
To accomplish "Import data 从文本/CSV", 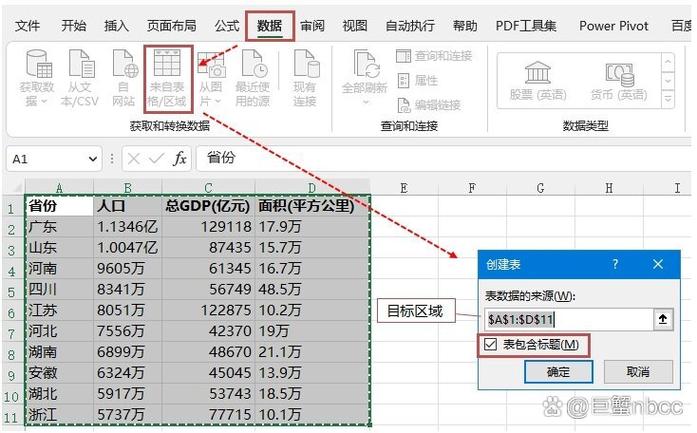I will (x=80, y=78).
